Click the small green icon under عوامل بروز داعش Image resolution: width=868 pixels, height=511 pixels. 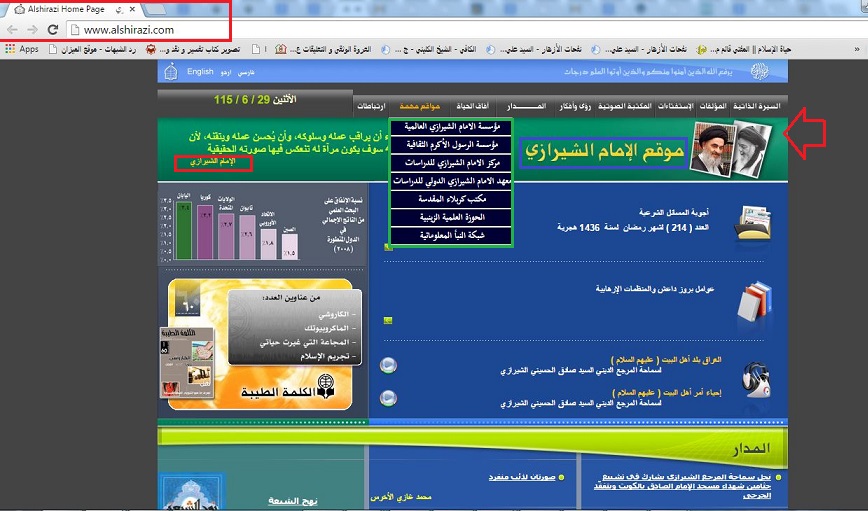tap(388, 320)
